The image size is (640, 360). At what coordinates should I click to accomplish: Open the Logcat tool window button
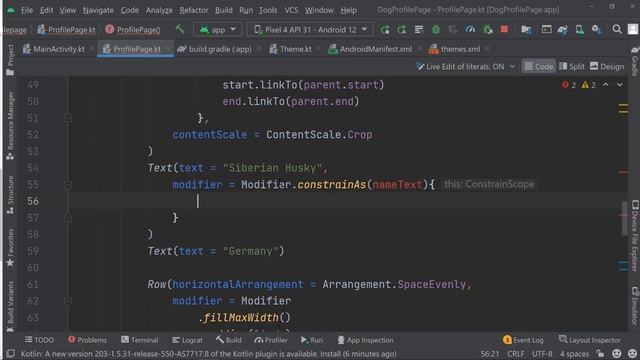click(x=187, y=340)
